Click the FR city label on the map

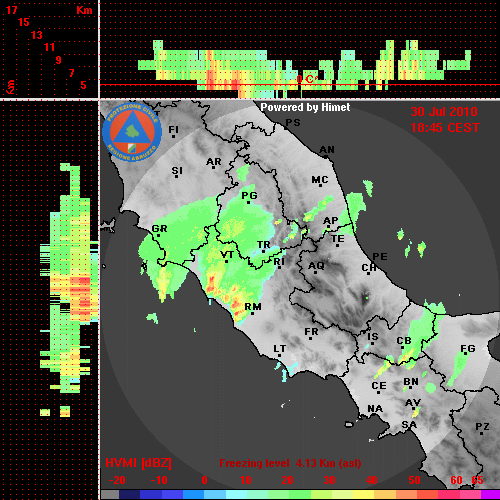311,332
